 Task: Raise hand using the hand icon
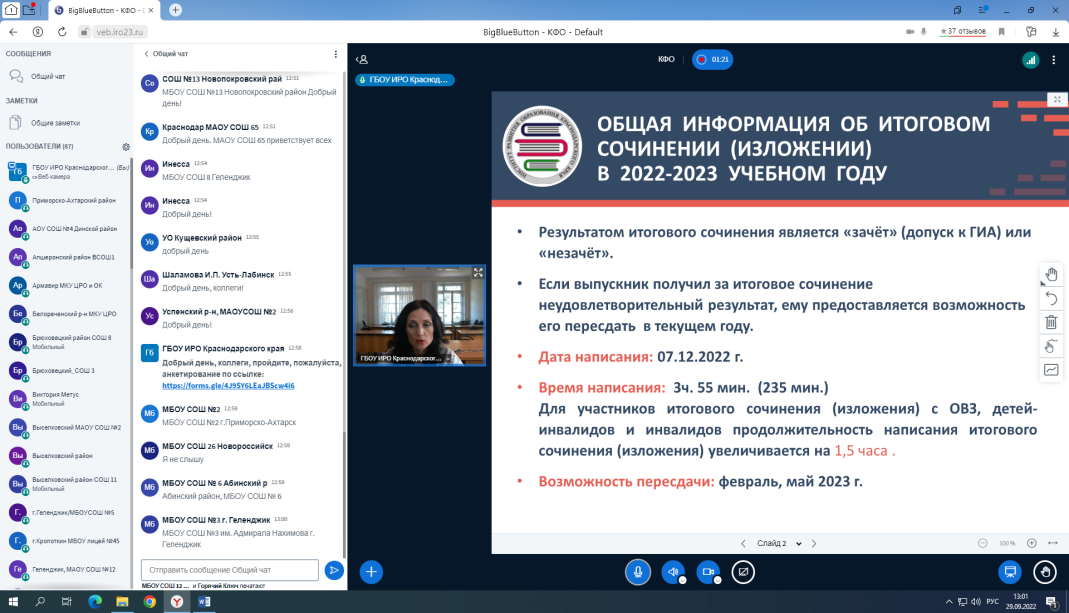click(x=1045, y=571)
